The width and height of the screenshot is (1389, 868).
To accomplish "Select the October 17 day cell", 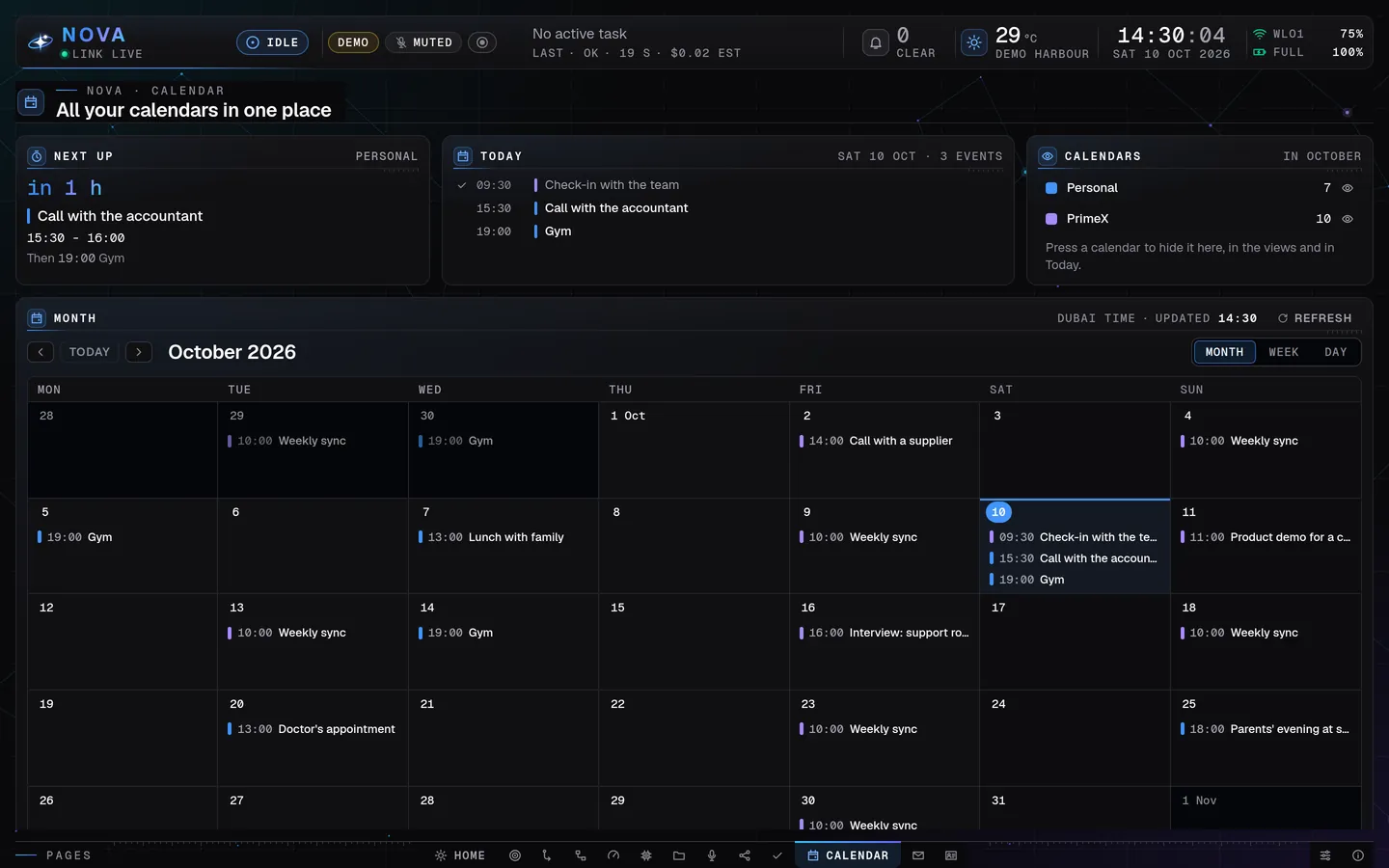I will [x=1075, y=641].
